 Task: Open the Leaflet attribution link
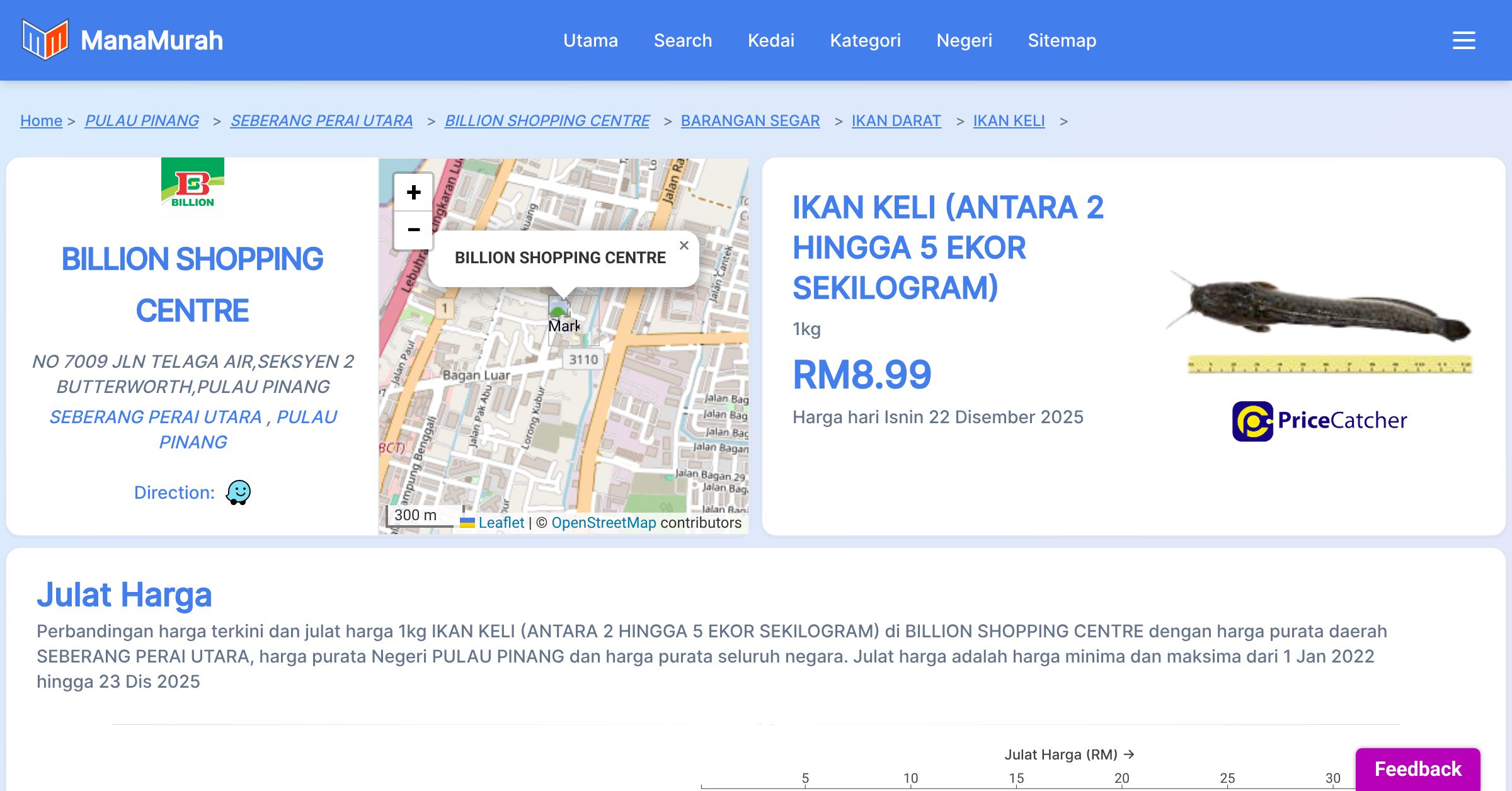501,523
